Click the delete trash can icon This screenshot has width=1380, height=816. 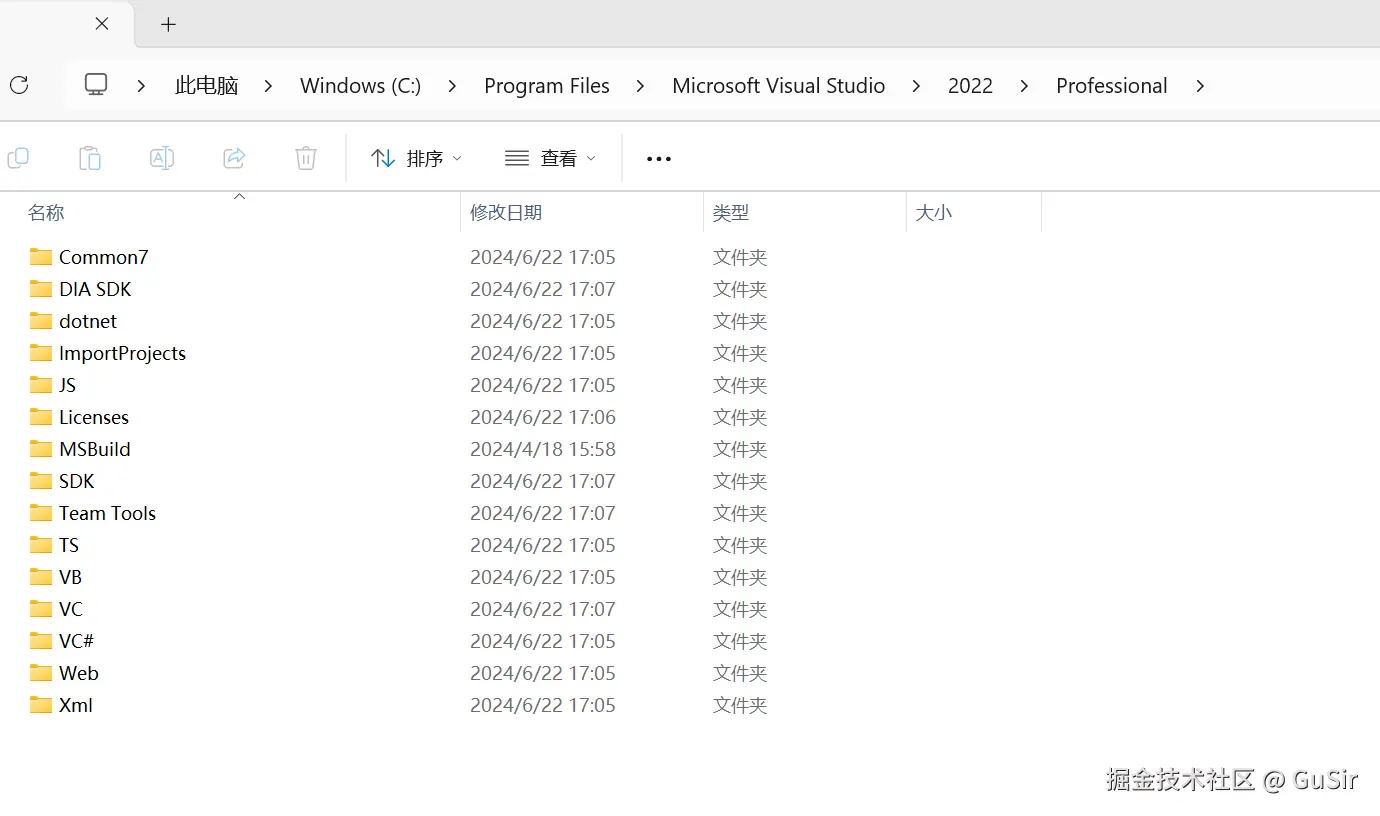coord(306,158)
